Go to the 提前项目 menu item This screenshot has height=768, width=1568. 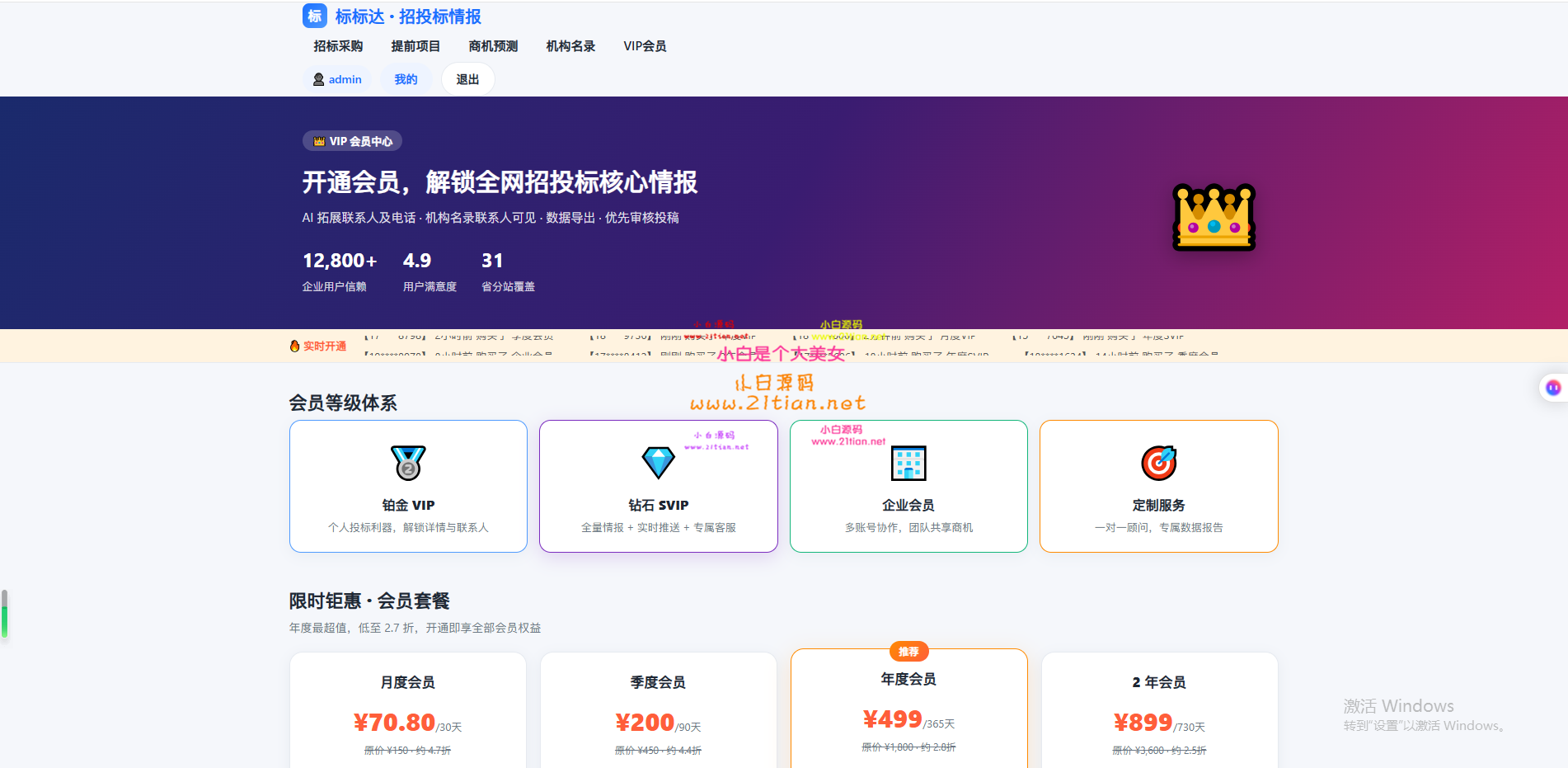tap(415, 46)
